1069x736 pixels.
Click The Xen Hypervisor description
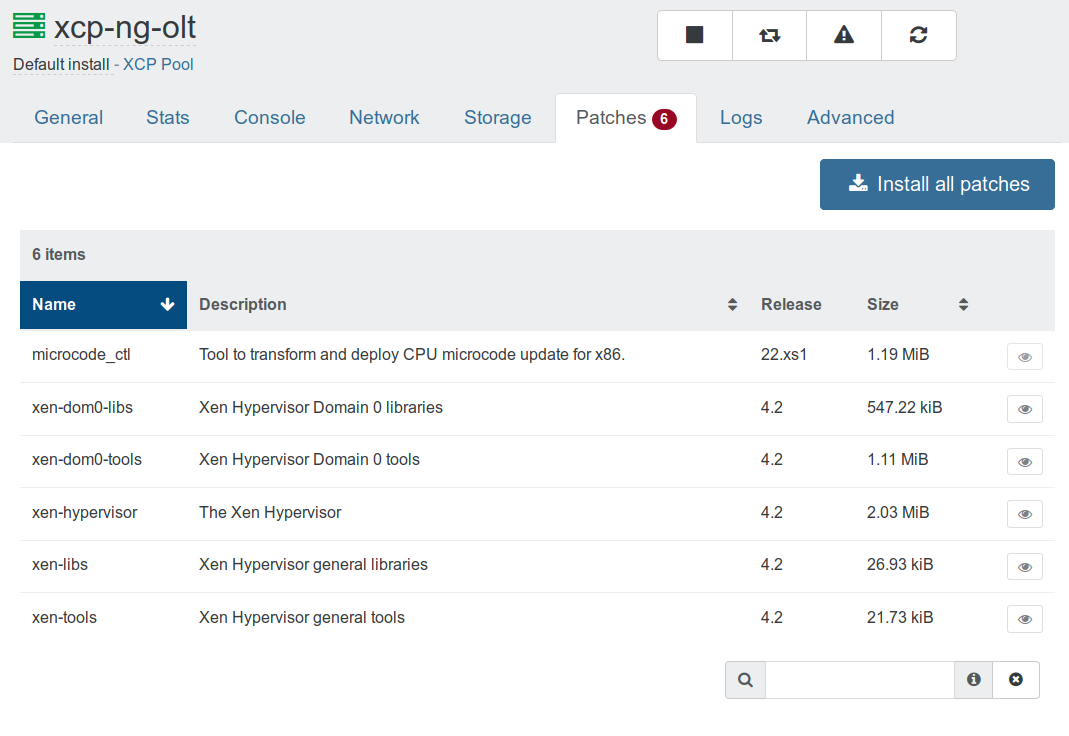pyautogui.click(x=270, y=513)
